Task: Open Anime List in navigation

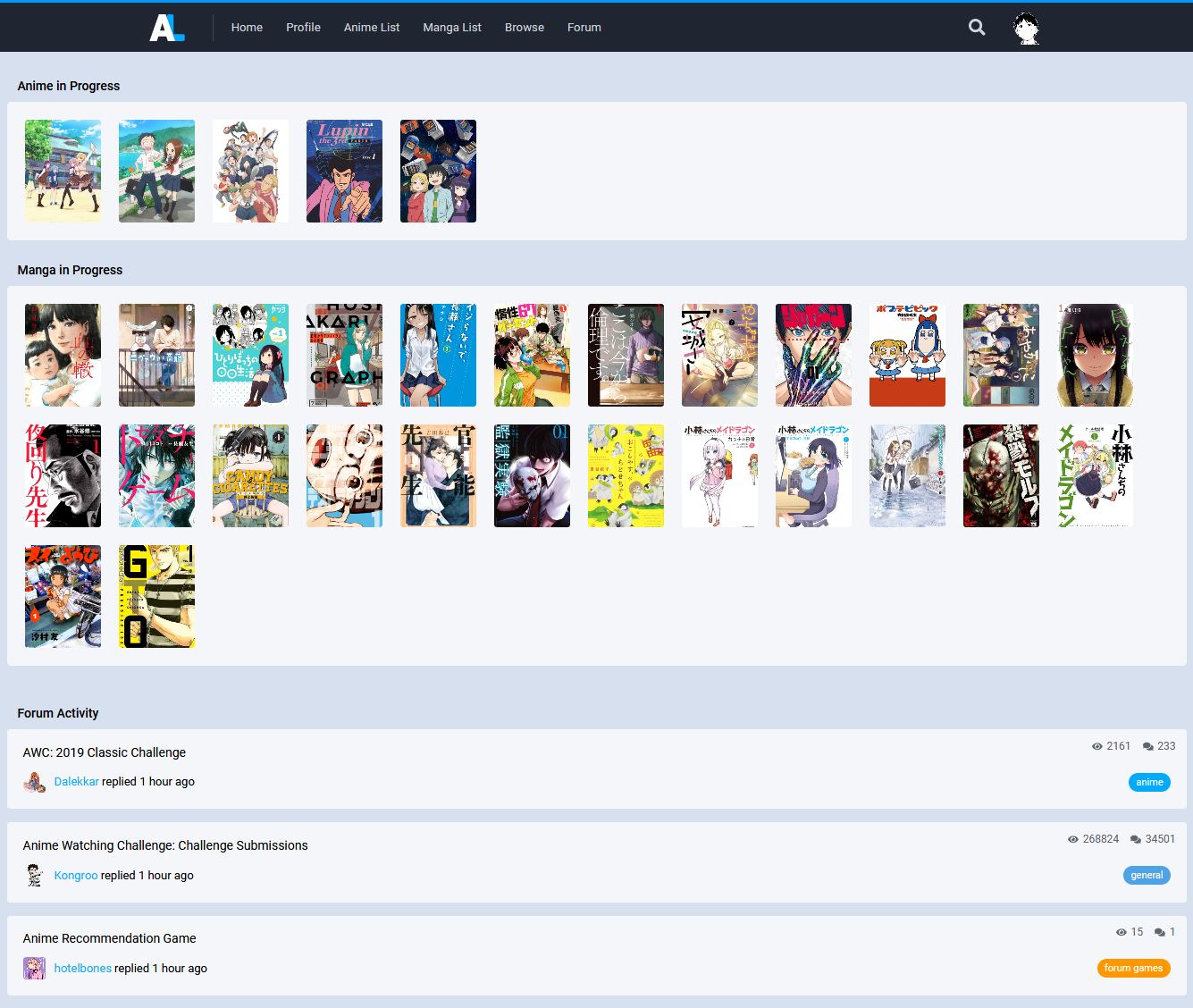Action: 372,28
